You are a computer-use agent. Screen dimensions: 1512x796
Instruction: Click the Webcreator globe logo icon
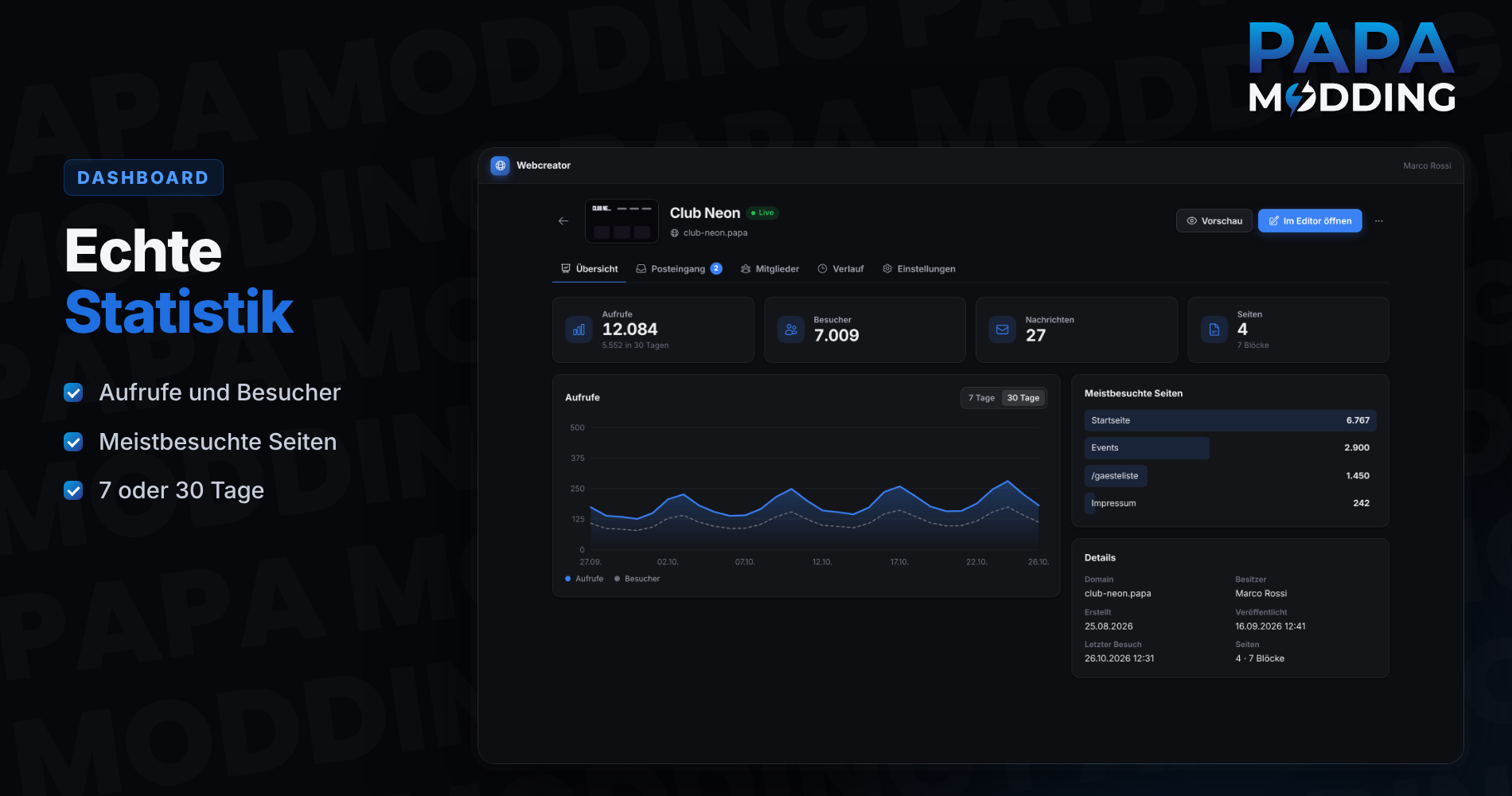[x=500, y=166]
